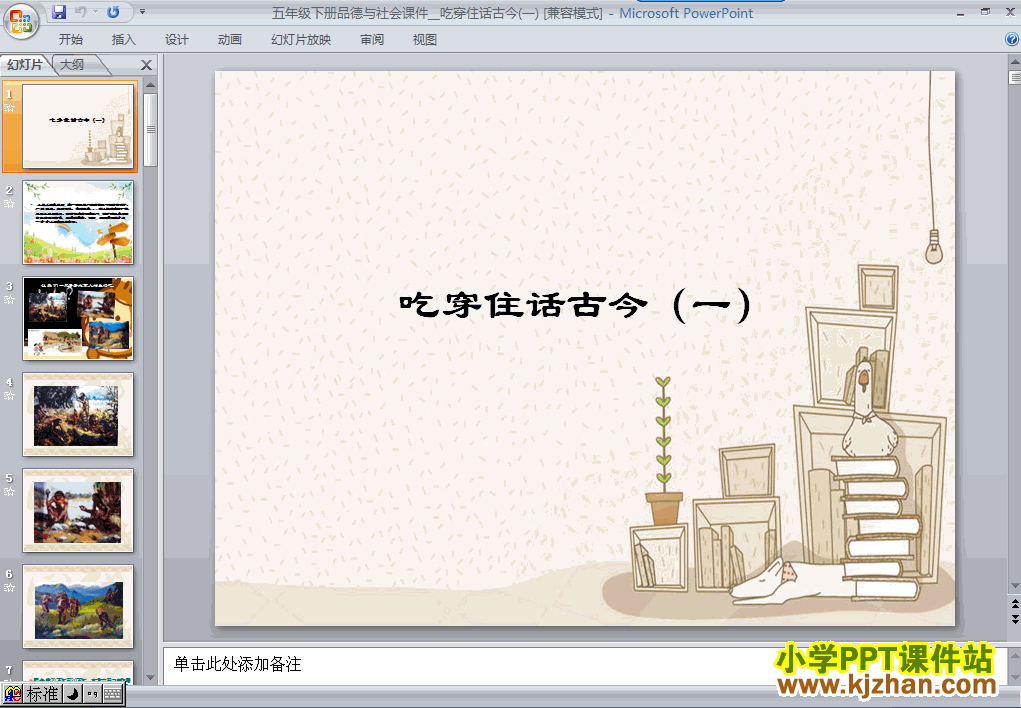This screenshot has height=708, width=1021.
Task: Click the animation star icon under slide 3
Action: coord(9,300)
